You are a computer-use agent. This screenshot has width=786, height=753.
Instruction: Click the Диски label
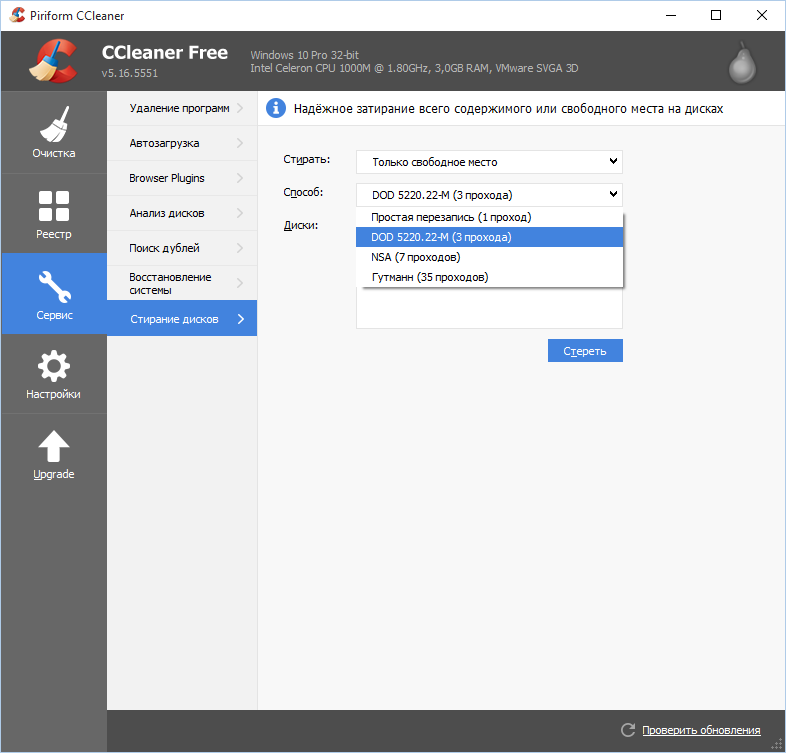[301, 226]
